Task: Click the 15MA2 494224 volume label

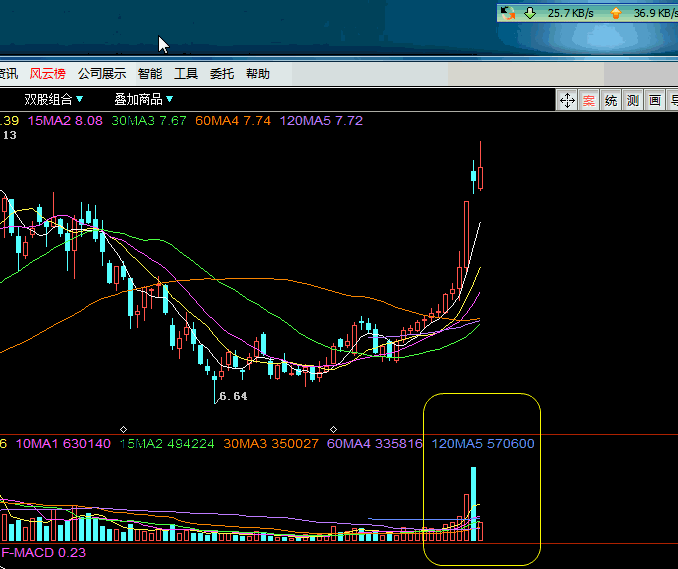Action: click(167, 444)
